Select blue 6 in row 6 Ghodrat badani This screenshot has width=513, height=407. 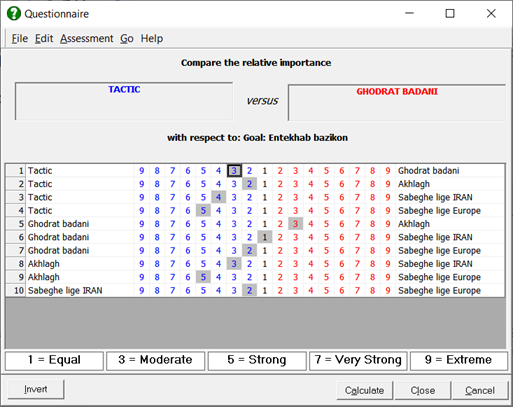pos(188,237)
